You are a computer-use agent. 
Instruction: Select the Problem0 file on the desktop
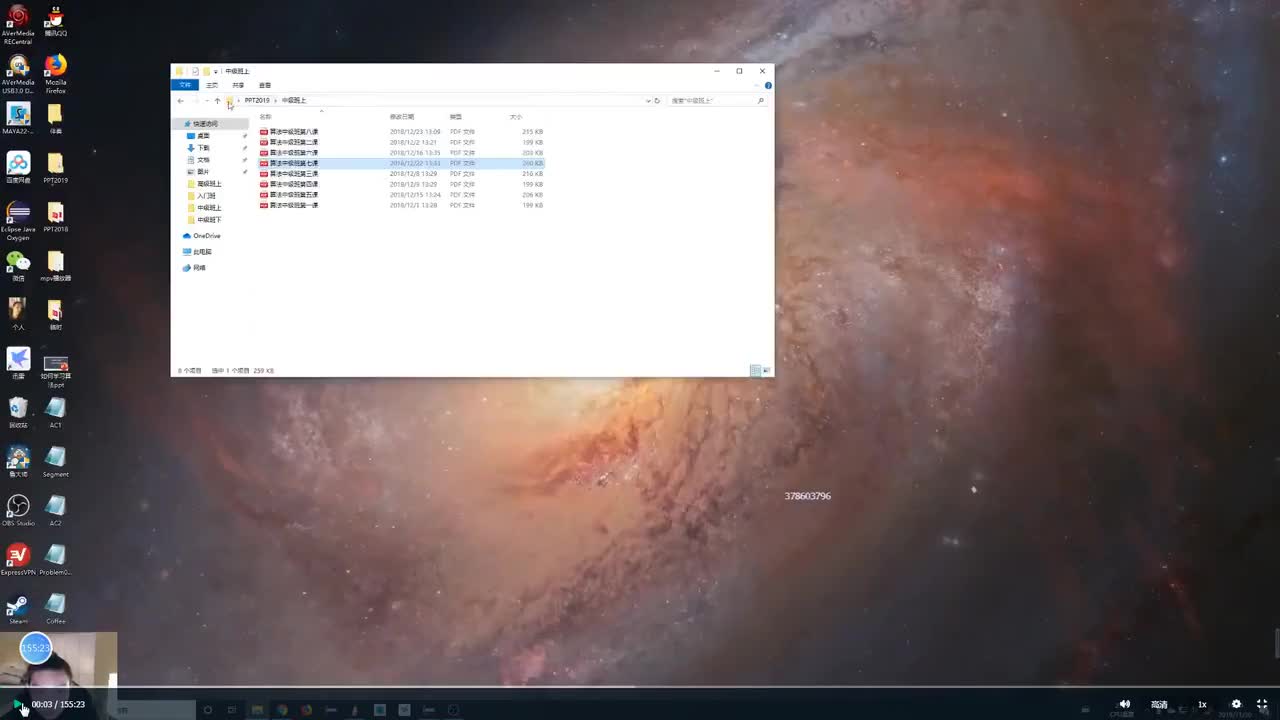[x=55, y=559]
